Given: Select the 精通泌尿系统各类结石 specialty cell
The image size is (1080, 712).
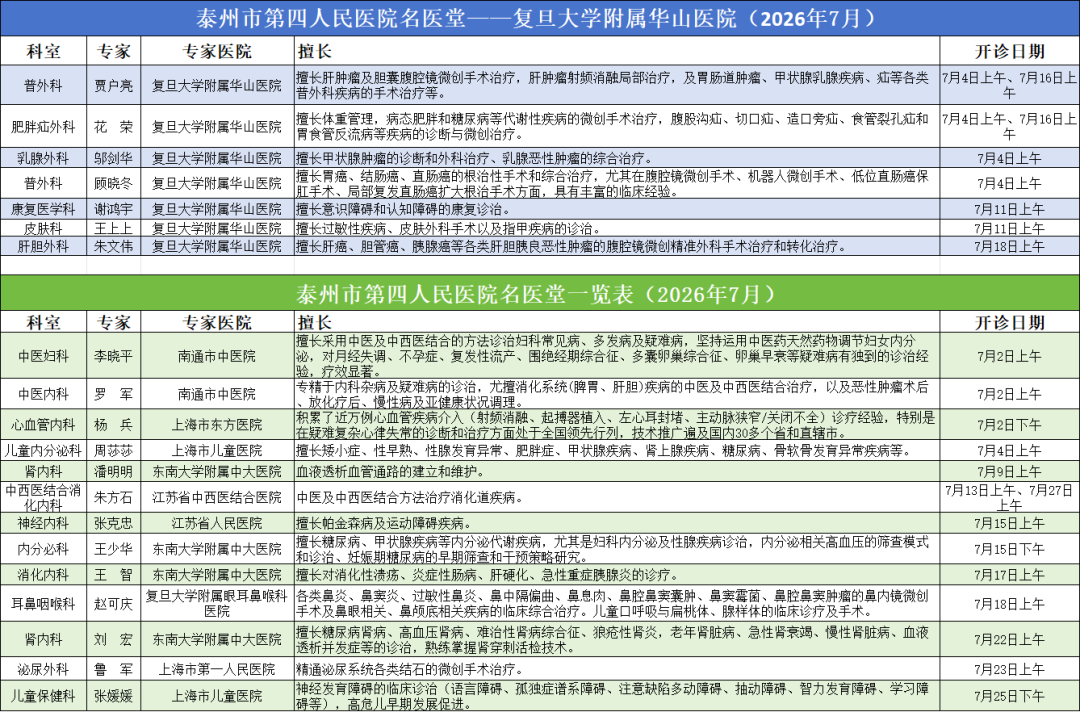Looking at the screenshot, I should (x=617, y=669).
